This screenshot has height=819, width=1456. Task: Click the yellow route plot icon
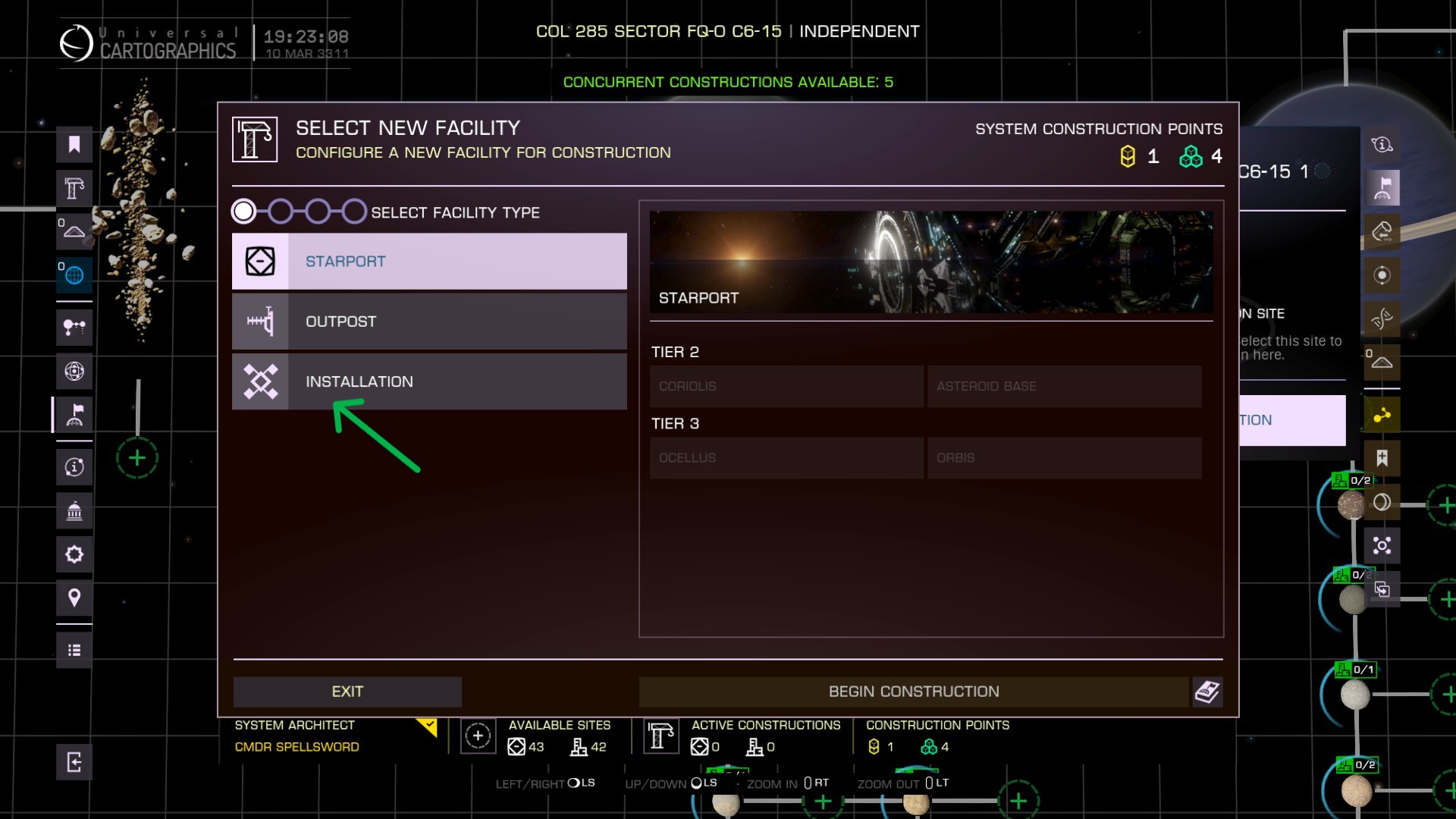click(1382, 415)
